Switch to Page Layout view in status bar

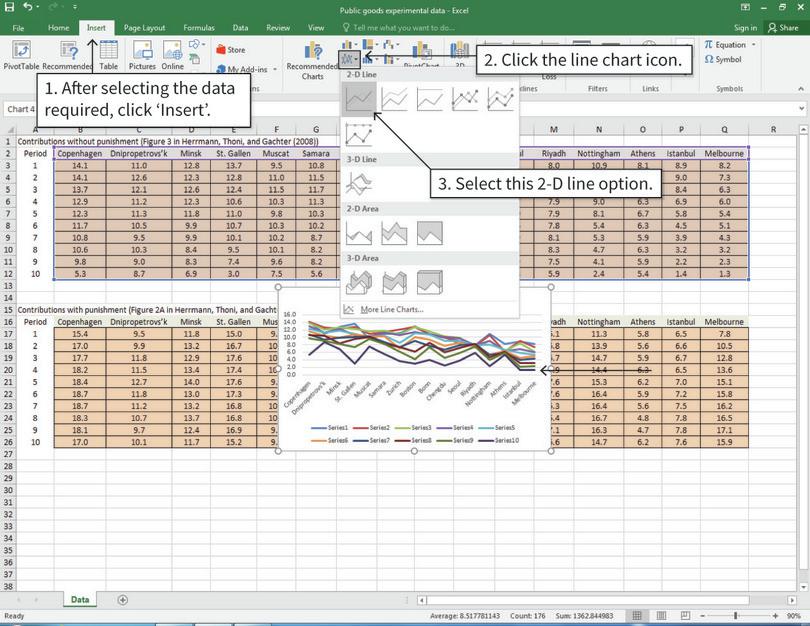point(661,616)
